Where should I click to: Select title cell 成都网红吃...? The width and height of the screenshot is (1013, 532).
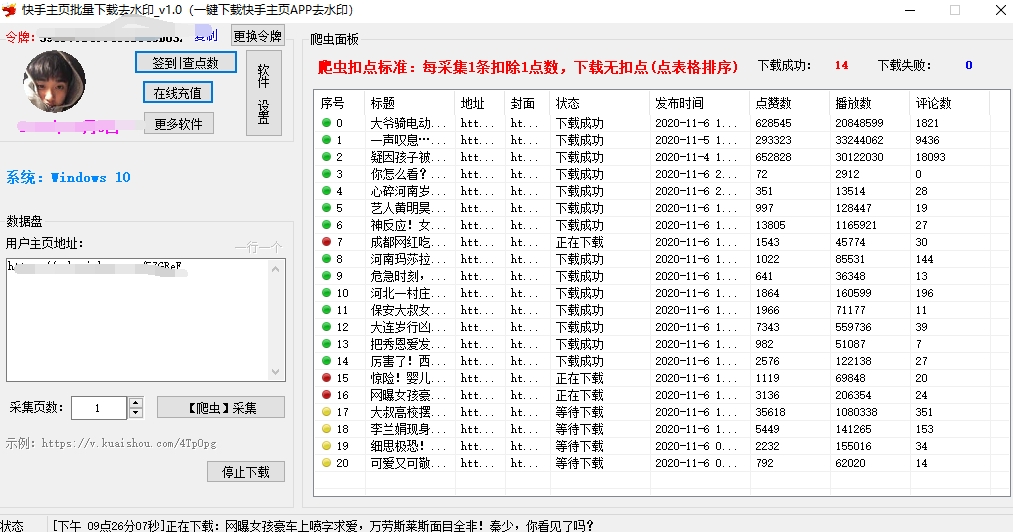(408, 242)
